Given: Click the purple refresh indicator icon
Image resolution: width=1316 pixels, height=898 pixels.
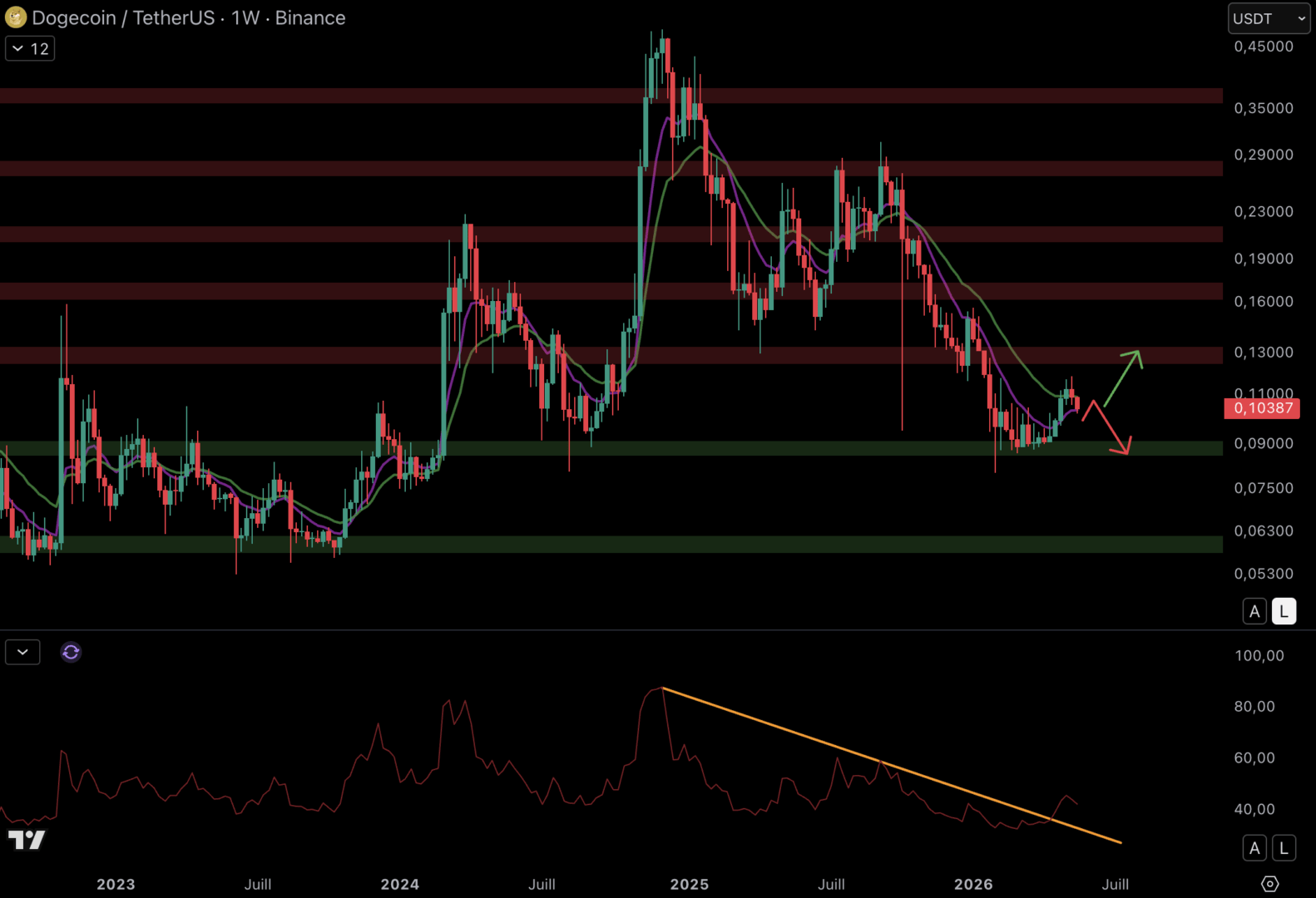Looking at the screenshot, I should tap(71, 652).
